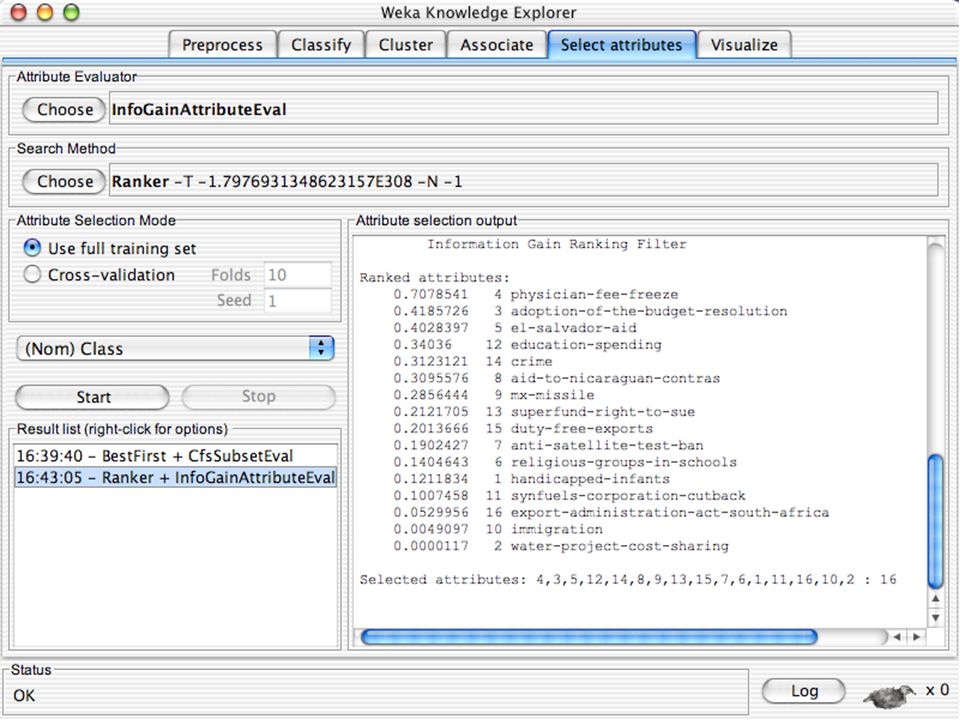Screen dimensions: 960x720
Task: Click the horizontal scrollbar thumb in output
Action: 589,637
